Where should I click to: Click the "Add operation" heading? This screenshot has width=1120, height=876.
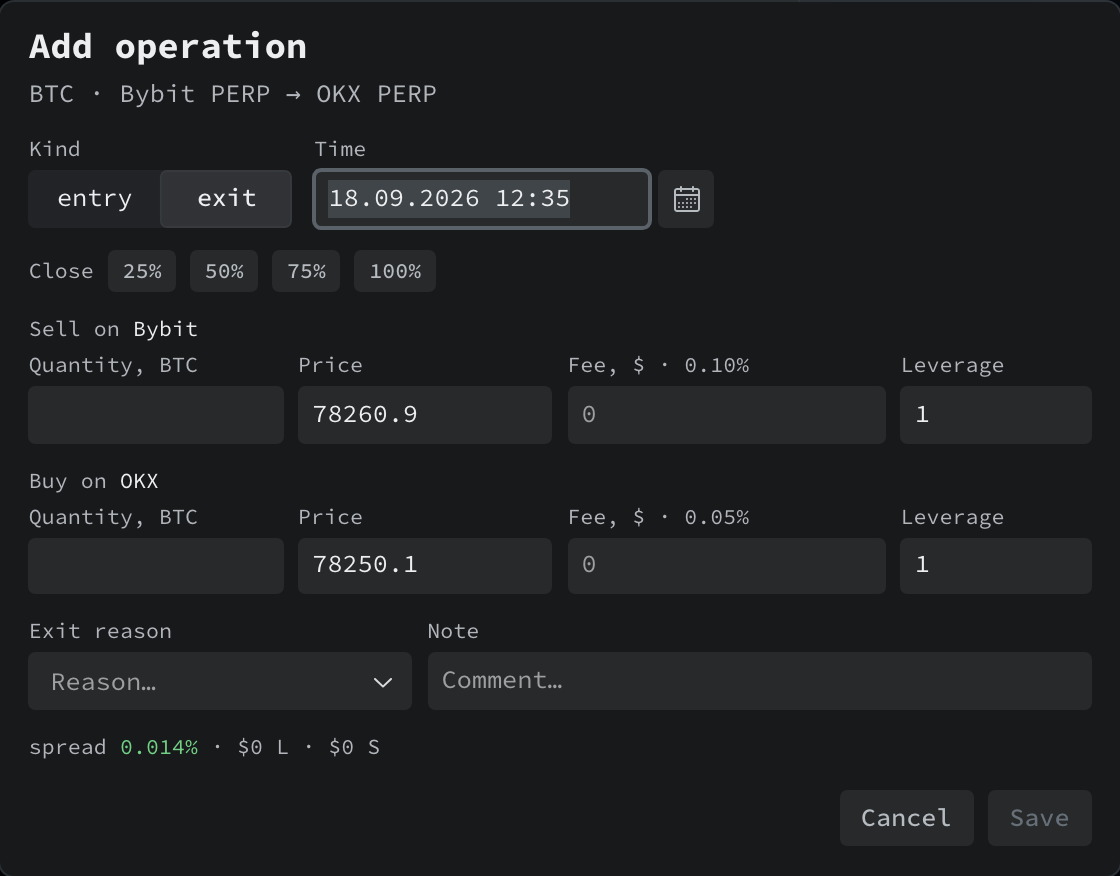[x=168, y=47]
